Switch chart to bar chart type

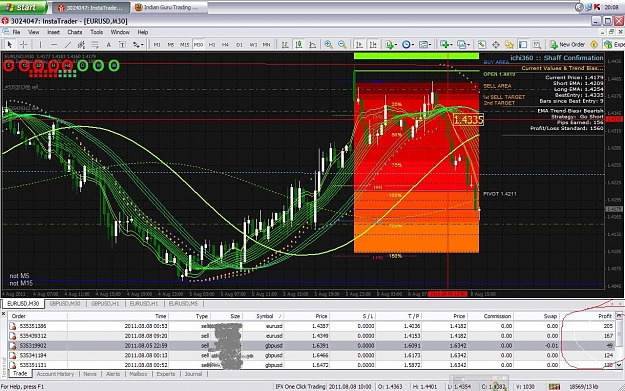point(285,45)
